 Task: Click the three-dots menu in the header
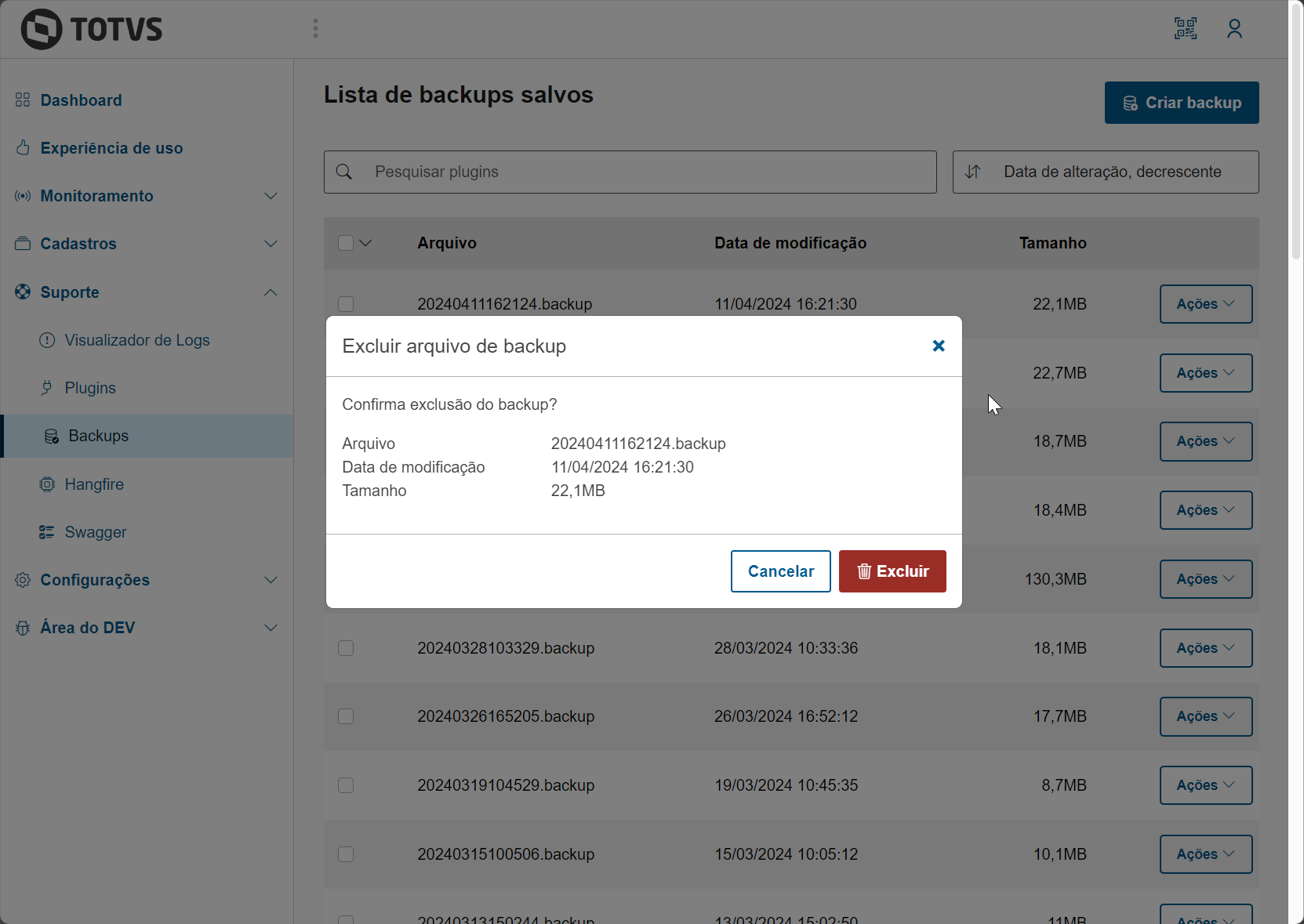click(315, 28)
